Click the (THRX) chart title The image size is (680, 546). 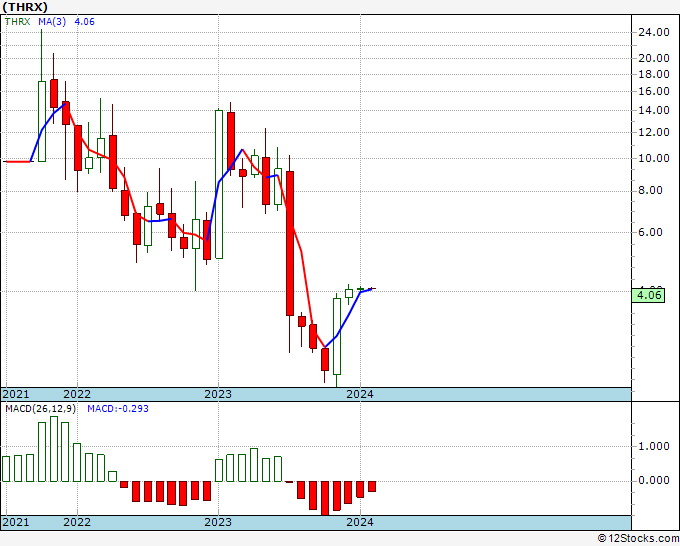tap(25, 7)
